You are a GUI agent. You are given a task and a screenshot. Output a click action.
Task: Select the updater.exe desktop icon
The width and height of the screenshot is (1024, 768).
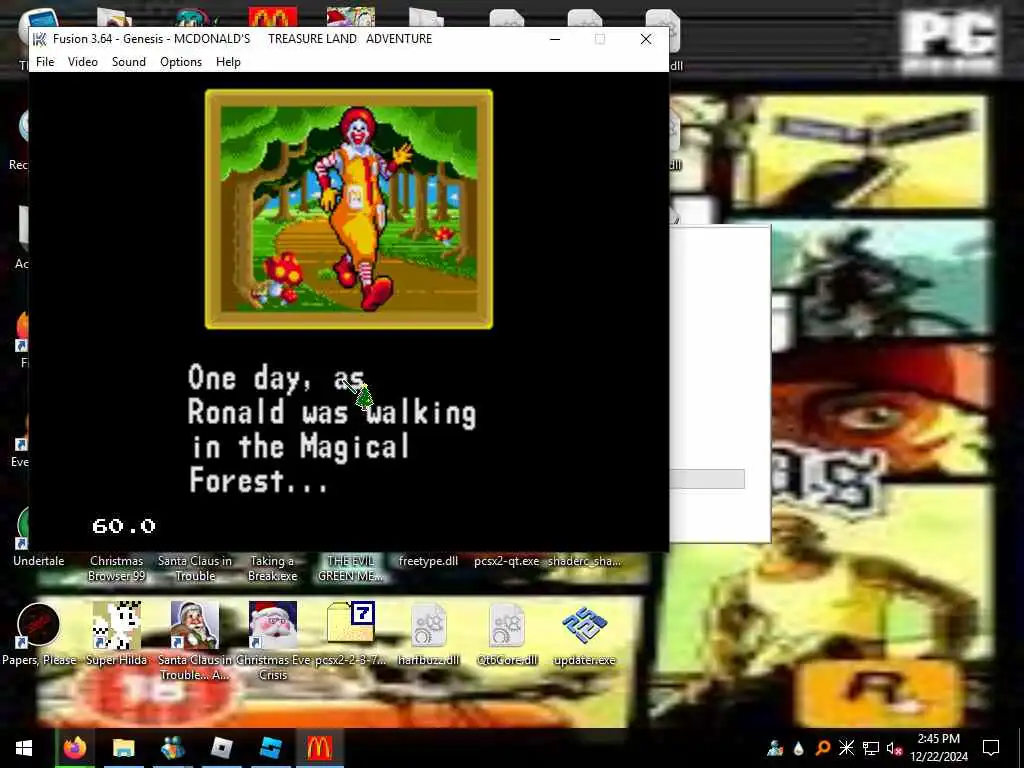pyautogui.click(x=584, y=633)
